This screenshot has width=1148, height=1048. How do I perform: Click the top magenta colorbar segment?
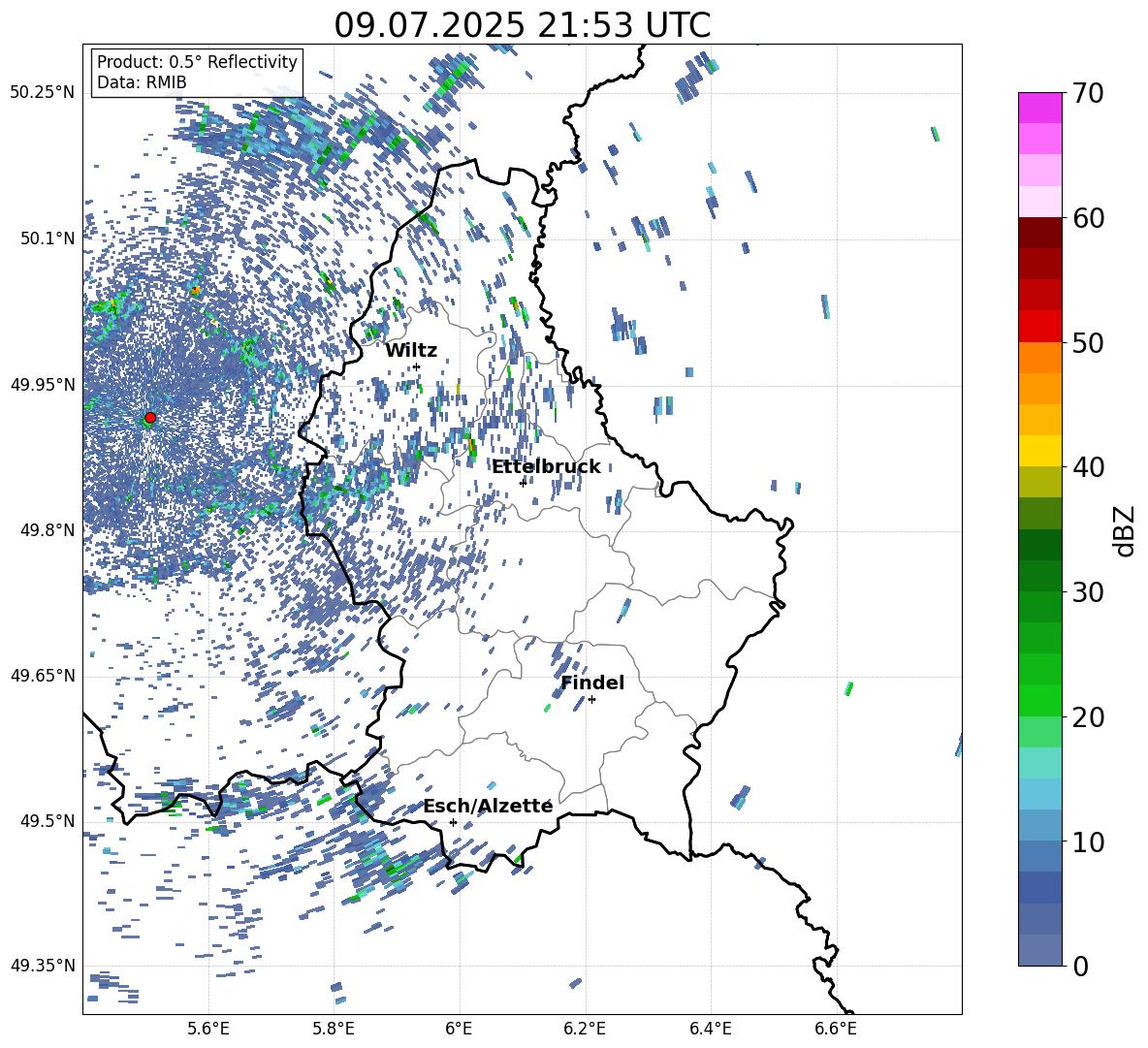click(x=1039, y=108)
